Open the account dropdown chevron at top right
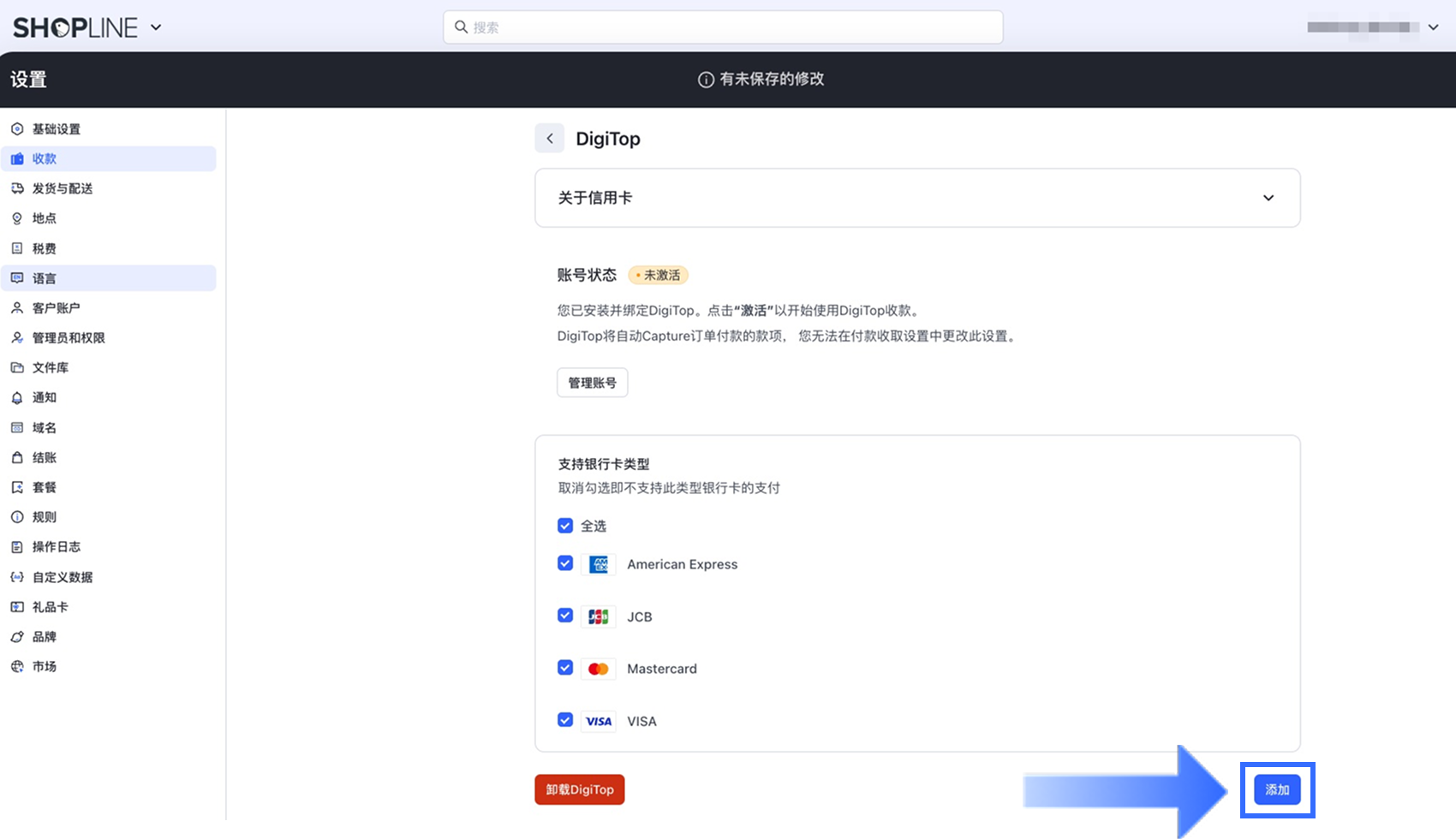The width and height of the screenshot is (1456, 839). point(1433,27)
